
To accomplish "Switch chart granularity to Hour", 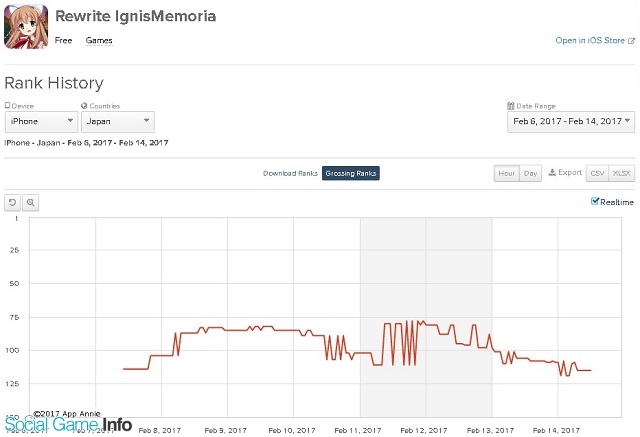I will point(507,173).
